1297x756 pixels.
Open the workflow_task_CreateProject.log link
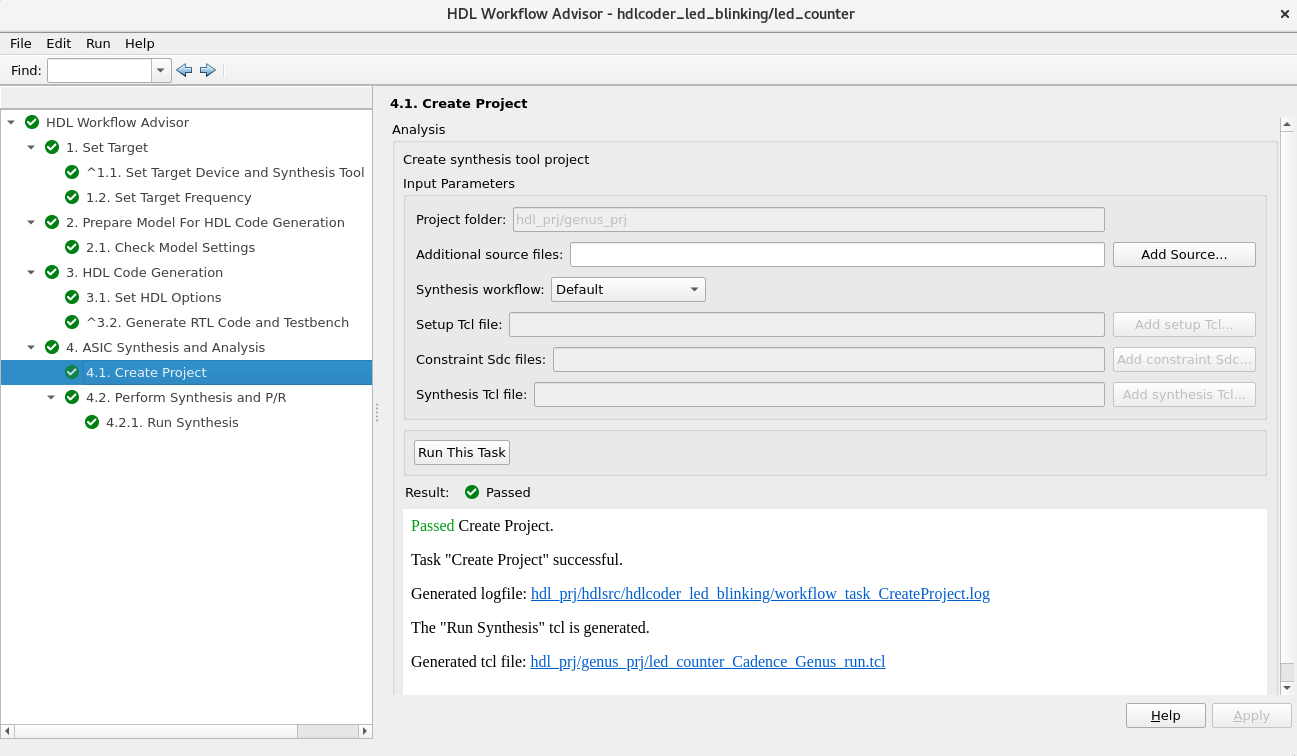click(x=758, y=593)
